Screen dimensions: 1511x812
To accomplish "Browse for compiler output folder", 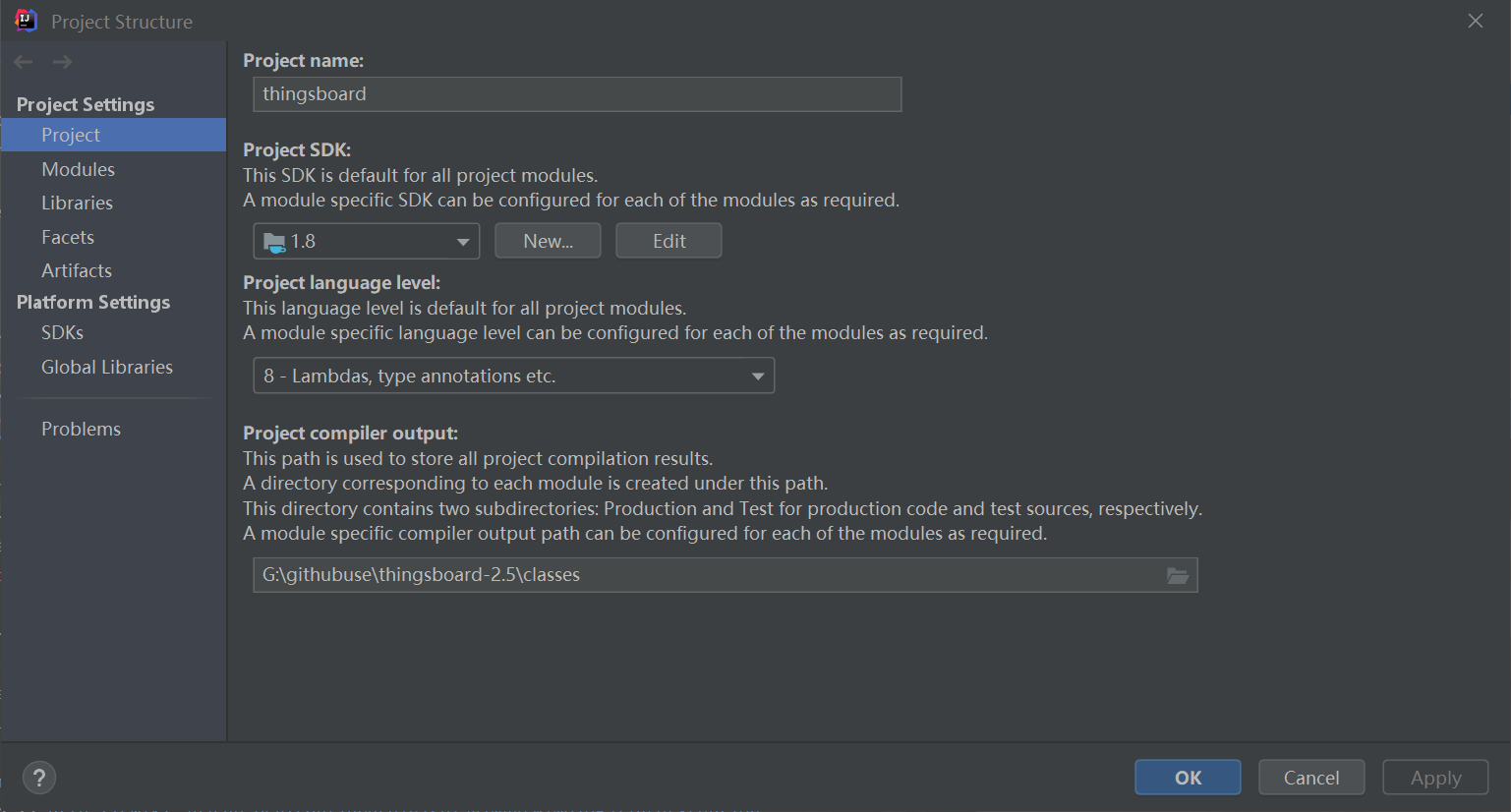I will tap(1178, 575).
